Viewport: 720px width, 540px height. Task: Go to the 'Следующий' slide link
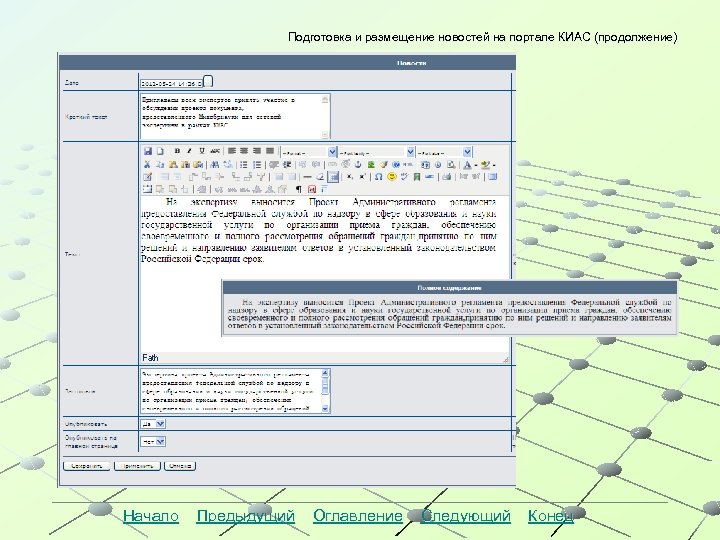[x=465, y=516]
